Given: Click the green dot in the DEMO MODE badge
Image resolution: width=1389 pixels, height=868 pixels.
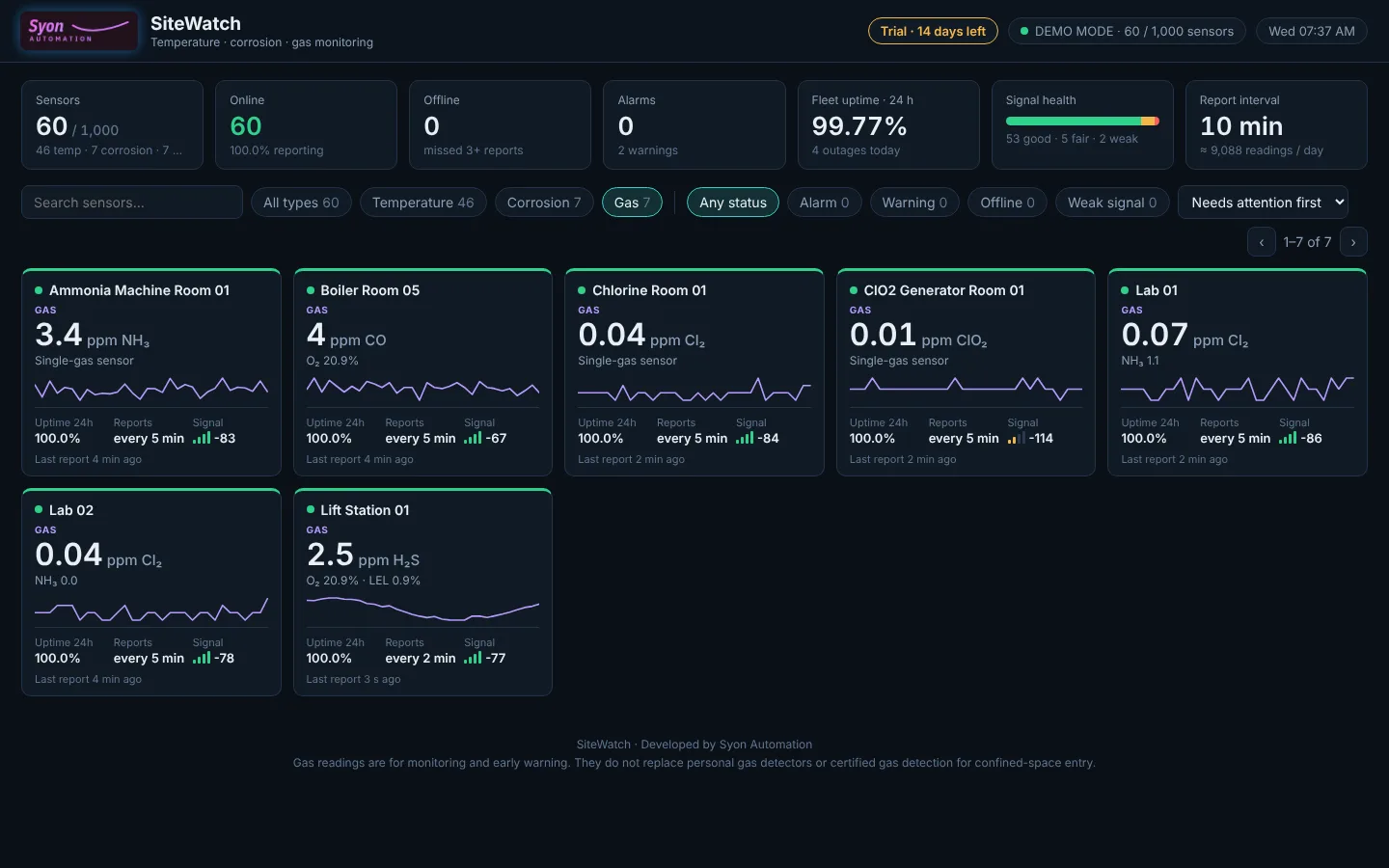Looking at the screenshot, I should pos(1024,31).
